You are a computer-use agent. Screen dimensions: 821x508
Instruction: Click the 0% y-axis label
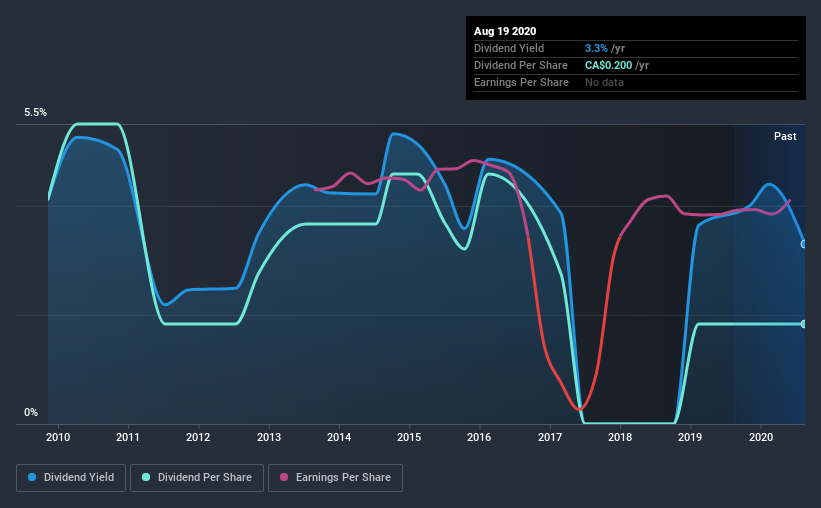(31, 412)
